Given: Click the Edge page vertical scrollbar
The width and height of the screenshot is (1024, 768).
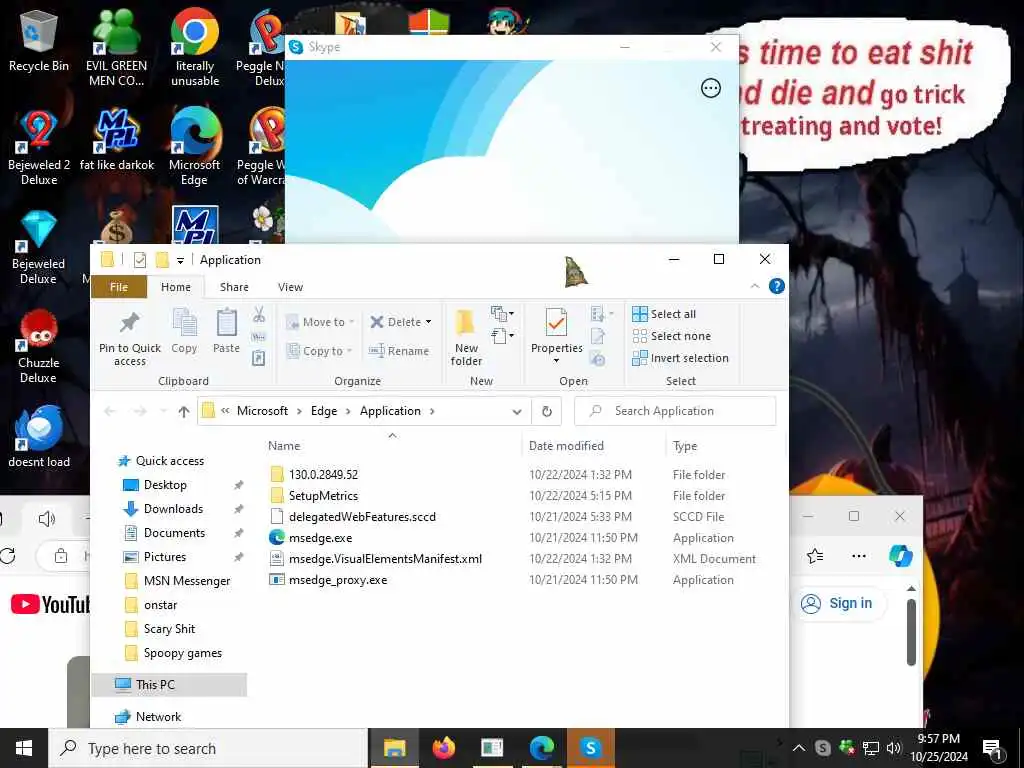Looking at the screenshot, I should tap(912, 632).
